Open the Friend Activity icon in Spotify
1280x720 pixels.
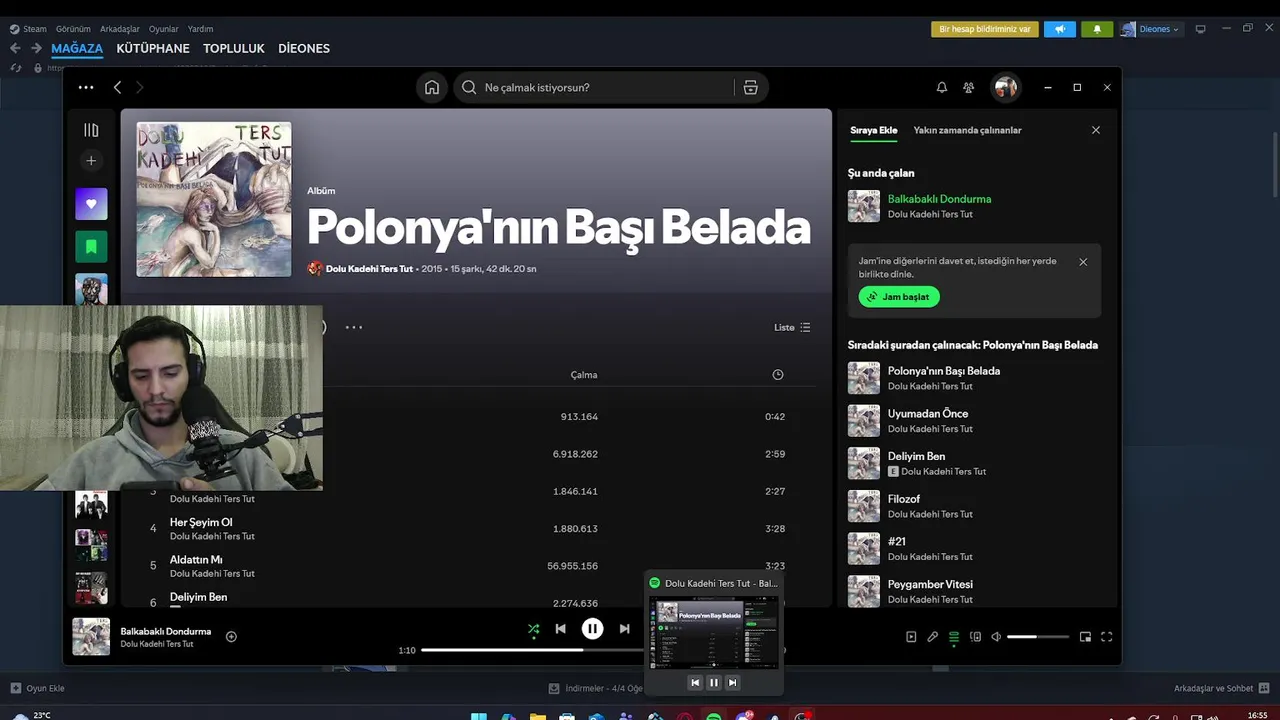(x=968, y=88)
